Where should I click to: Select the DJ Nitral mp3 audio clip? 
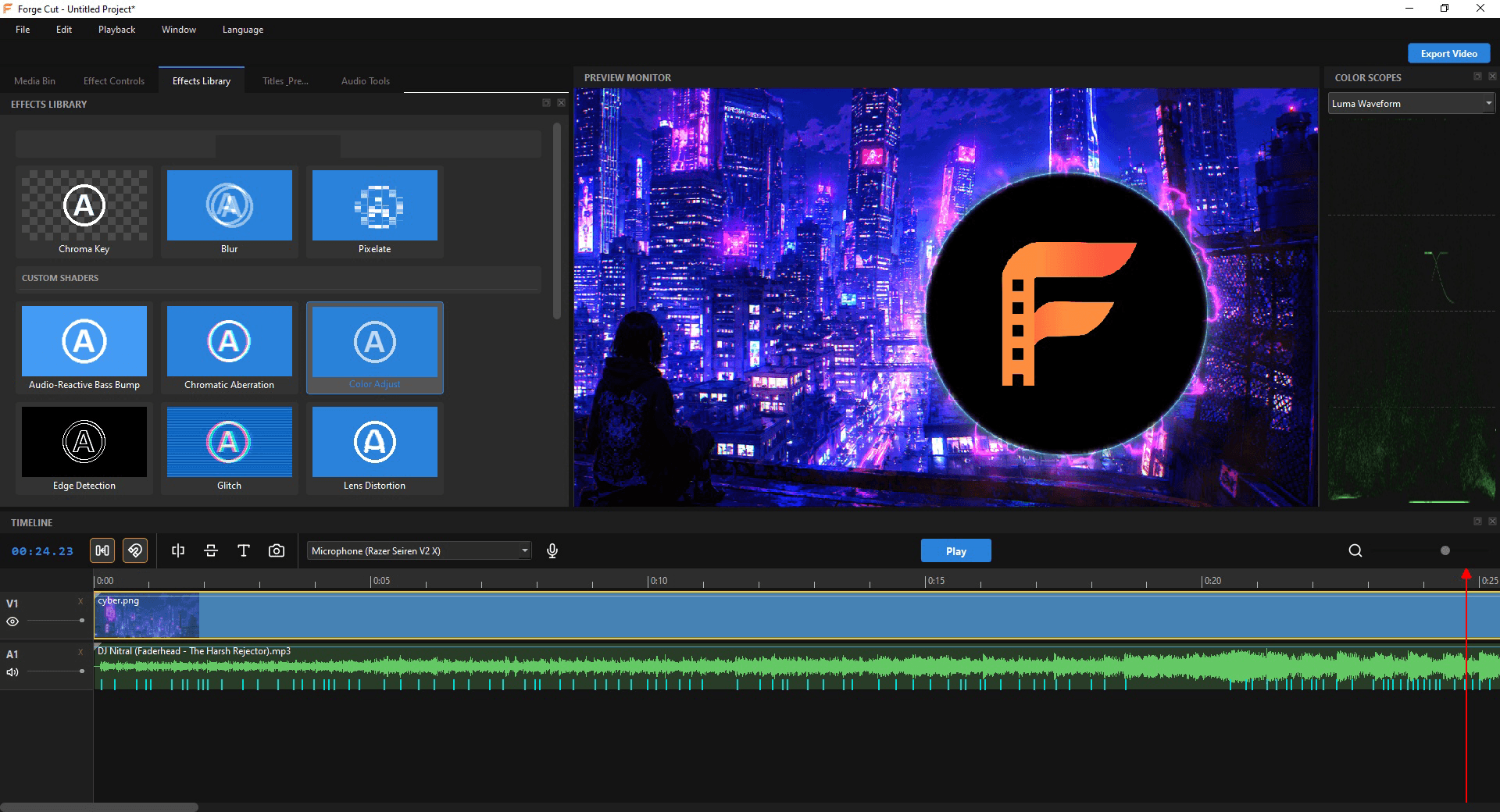[x=796, y=667]
